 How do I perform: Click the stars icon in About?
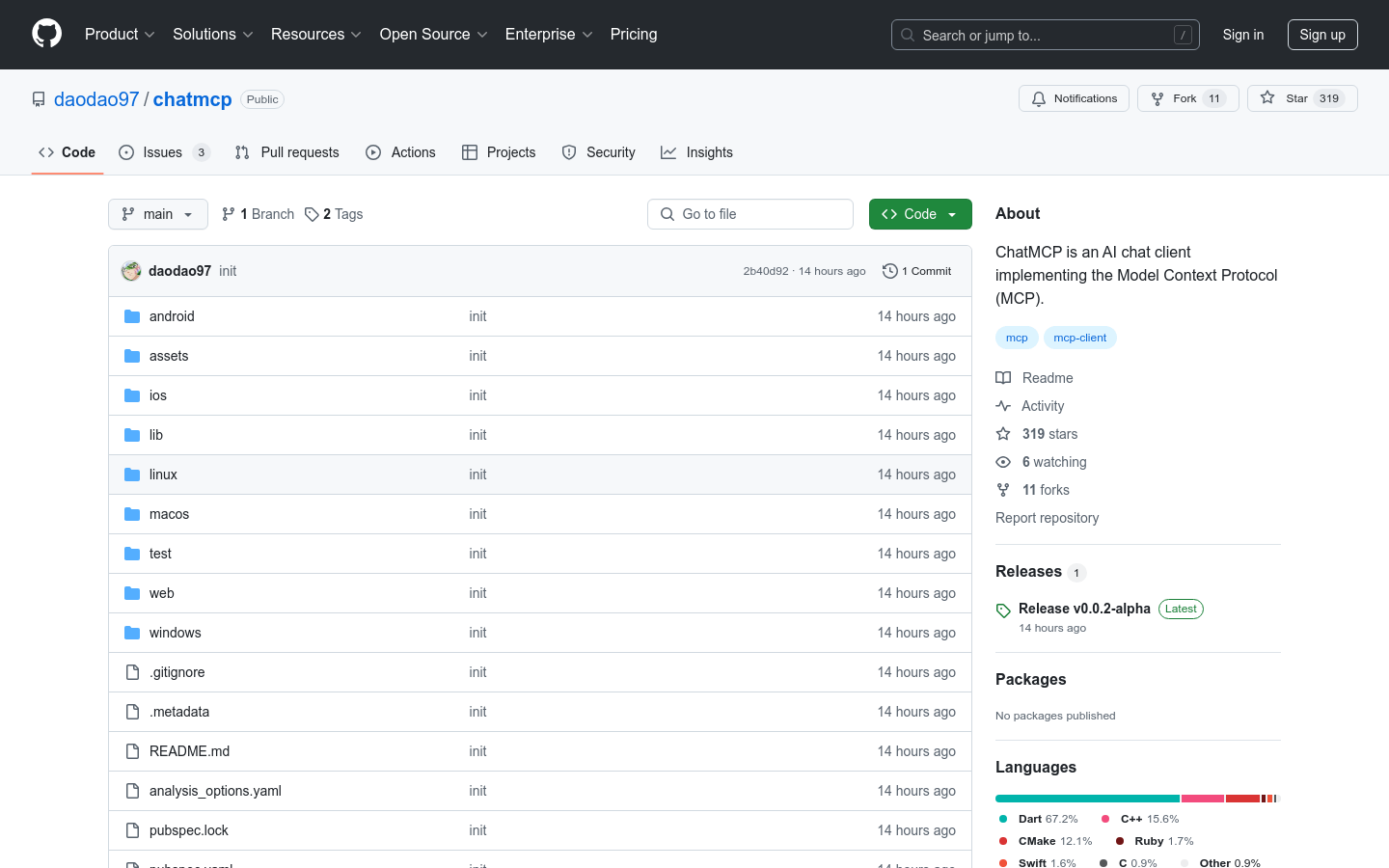pos(1003,434)
